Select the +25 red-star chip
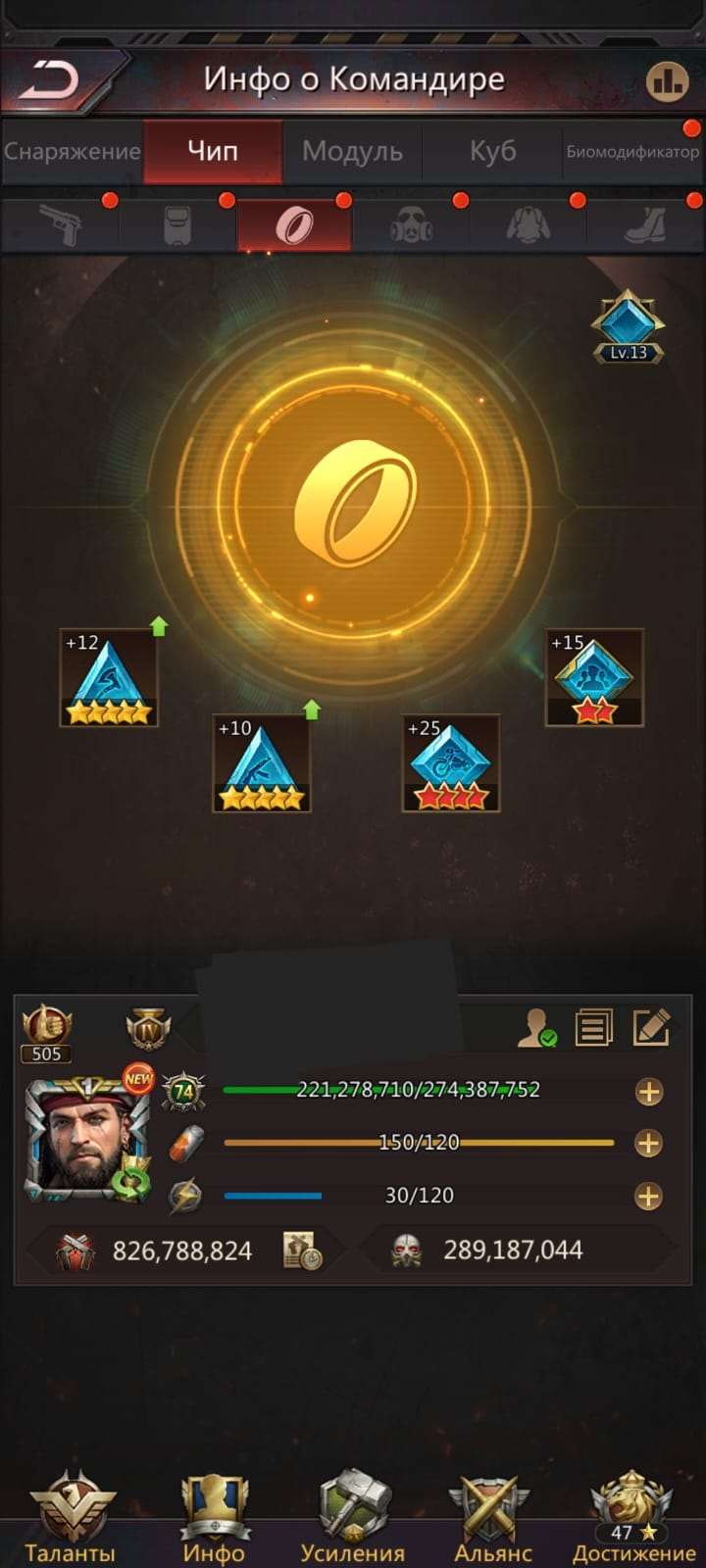 click(x=451, y=763)
